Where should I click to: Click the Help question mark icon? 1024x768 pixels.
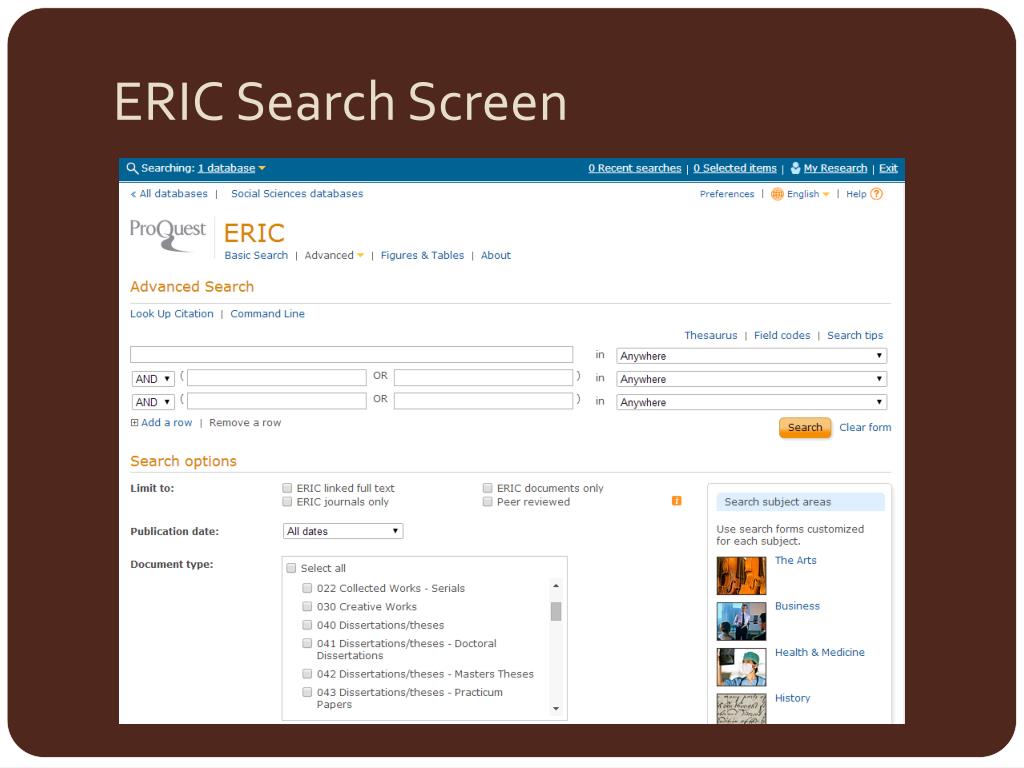[877, 194]
